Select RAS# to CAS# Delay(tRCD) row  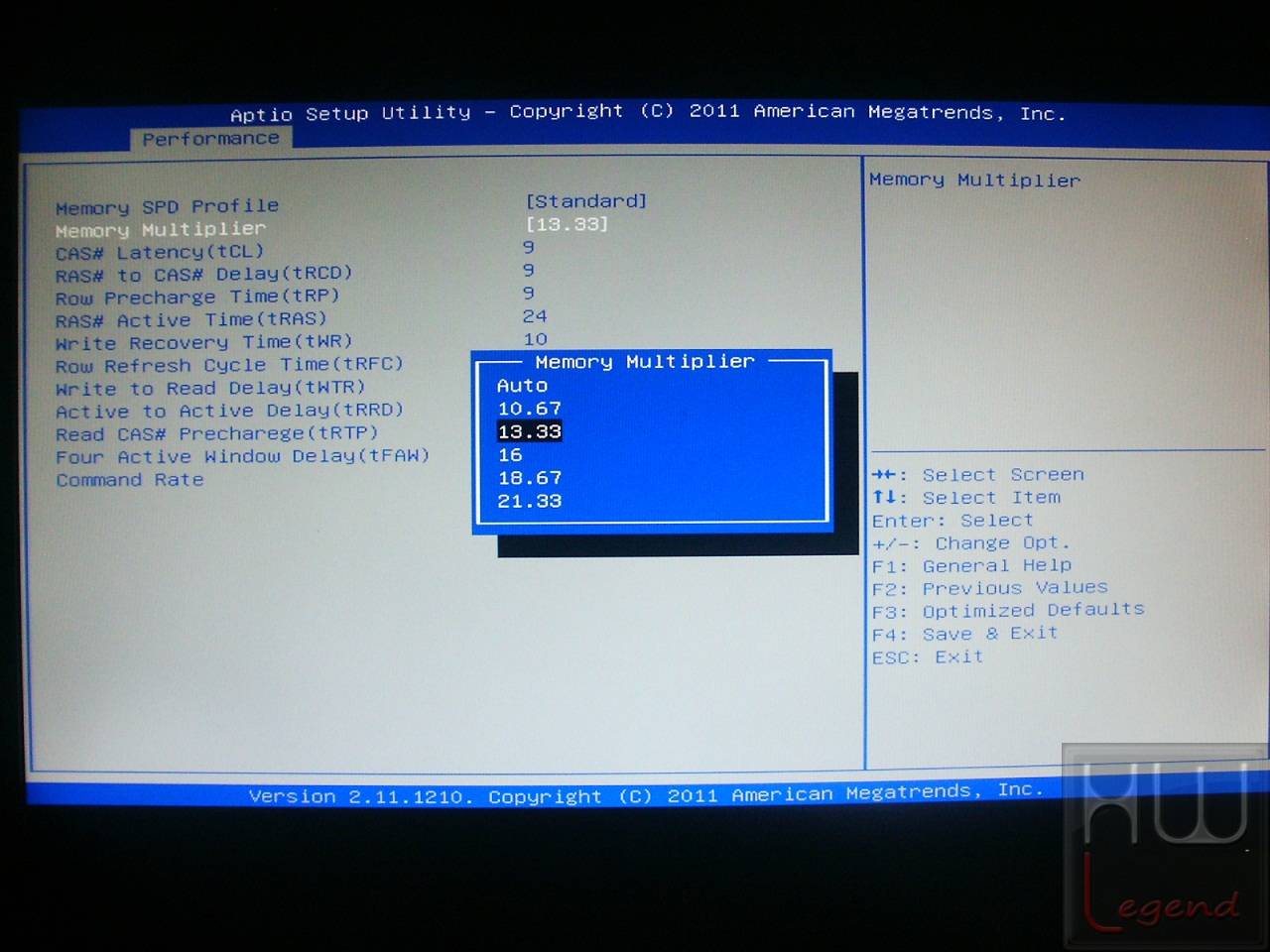click(x=203, y=274)
